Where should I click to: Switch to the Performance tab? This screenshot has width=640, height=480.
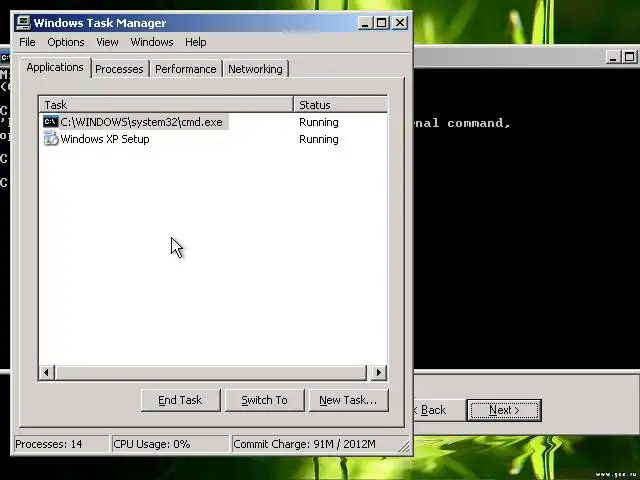186,69
